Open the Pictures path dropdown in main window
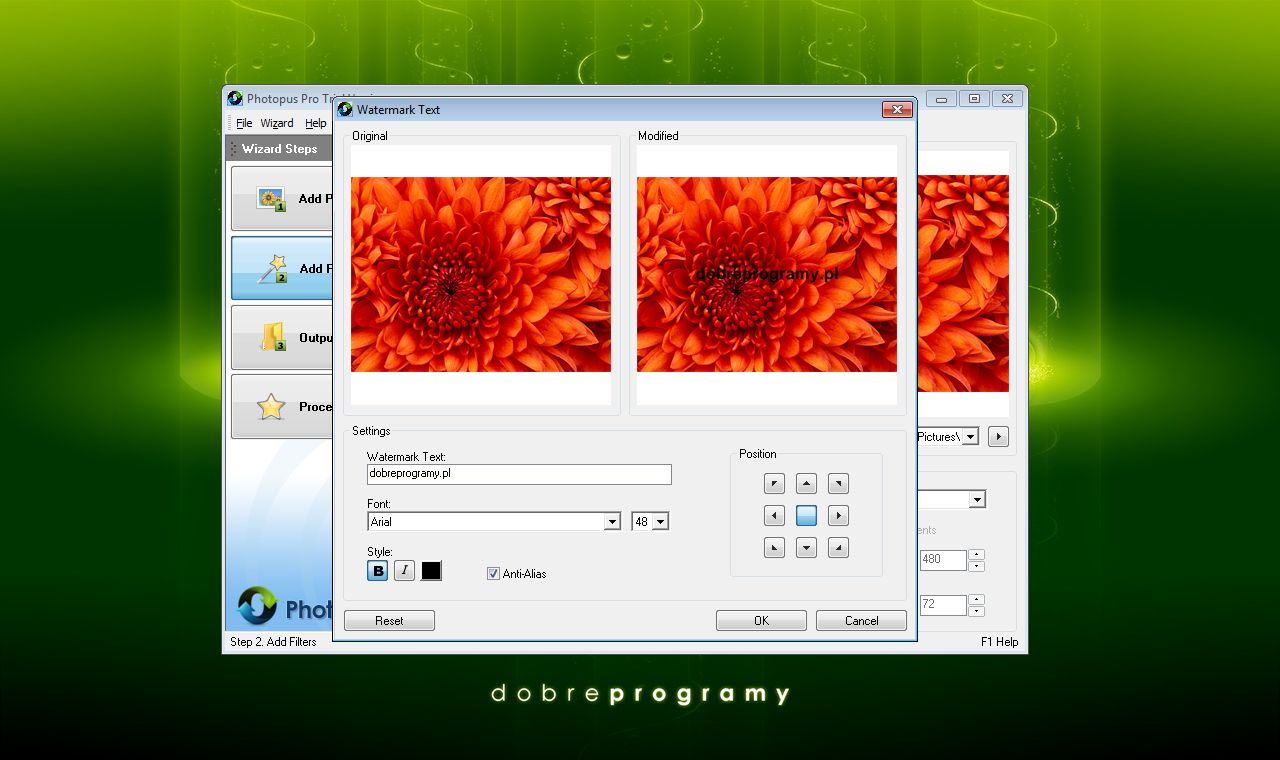The width and height of the screenshot is (1280, 760). point(970,437)
